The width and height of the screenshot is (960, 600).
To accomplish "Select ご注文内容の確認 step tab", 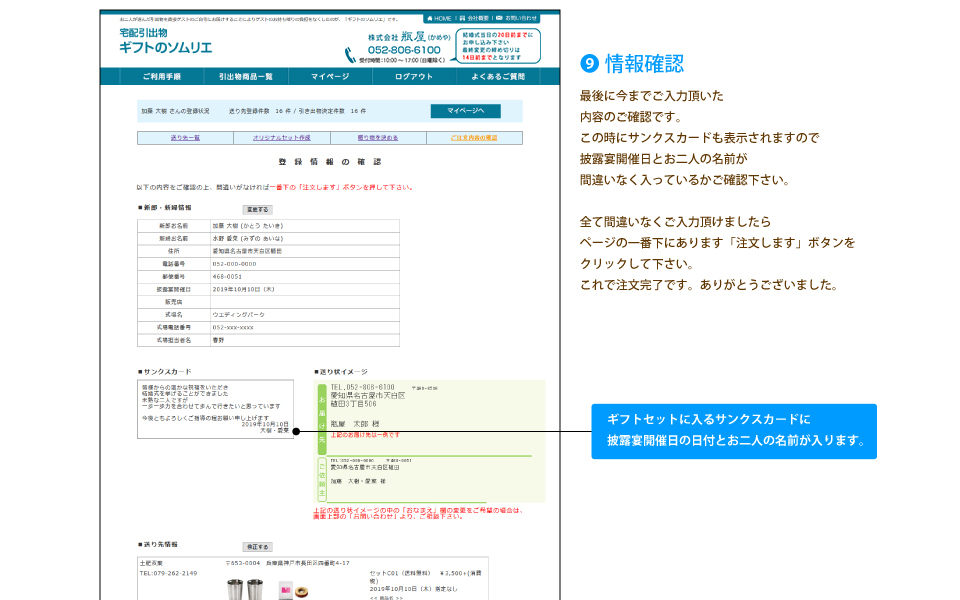I will [x=474, y=137].
